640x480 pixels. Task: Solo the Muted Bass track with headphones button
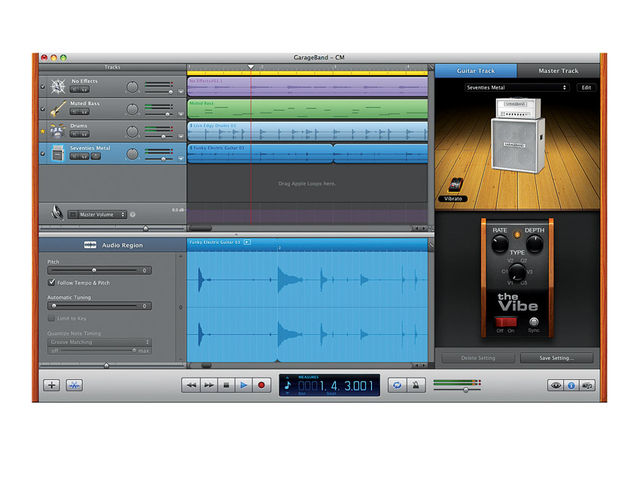click(84, 112)
